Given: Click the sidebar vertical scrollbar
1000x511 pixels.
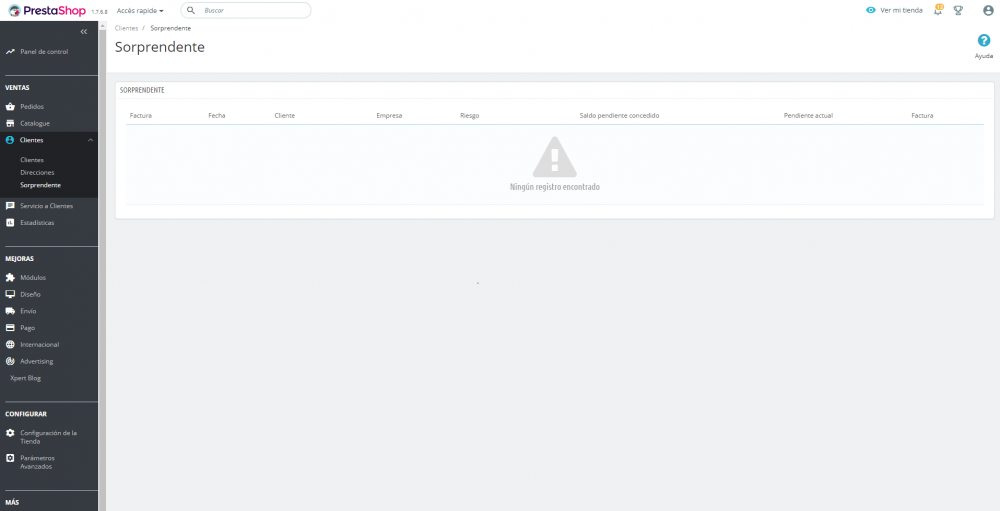Looking at the screenshot, I should tap(102, 266).
